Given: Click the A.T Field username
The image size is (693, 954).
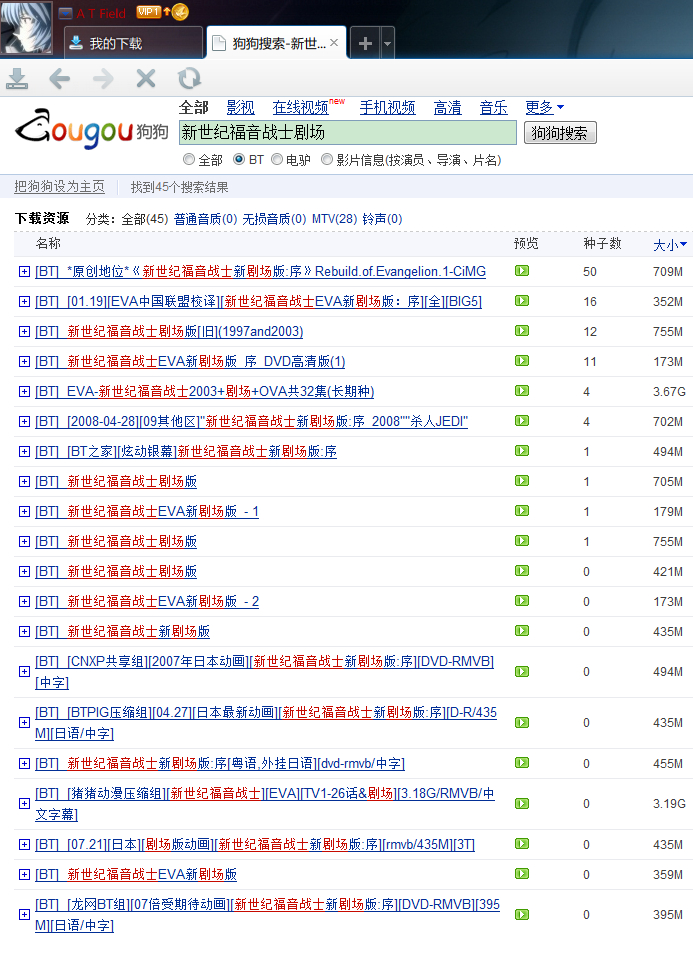Looking at the screenshot, I should tap(101, 13).
